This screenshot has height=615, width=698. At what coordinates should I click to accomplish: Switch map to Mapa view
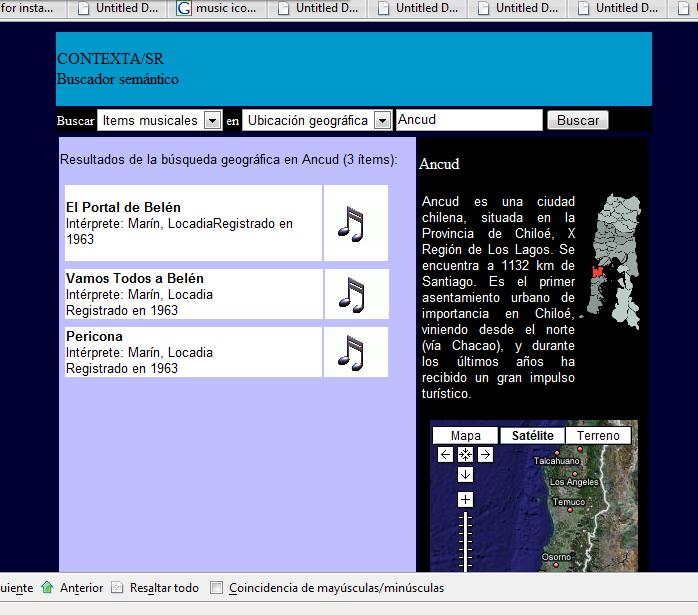pyautogui.click(x=465, y=435)
